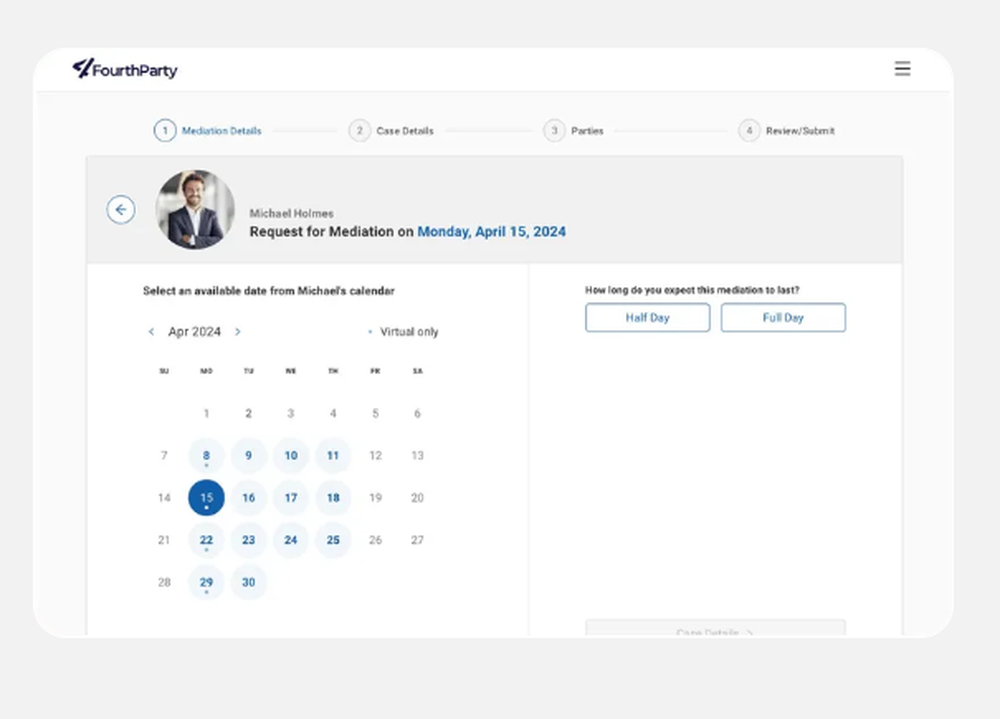
Task: Select April 11 on the calendar
Action: tap(333, 456)
